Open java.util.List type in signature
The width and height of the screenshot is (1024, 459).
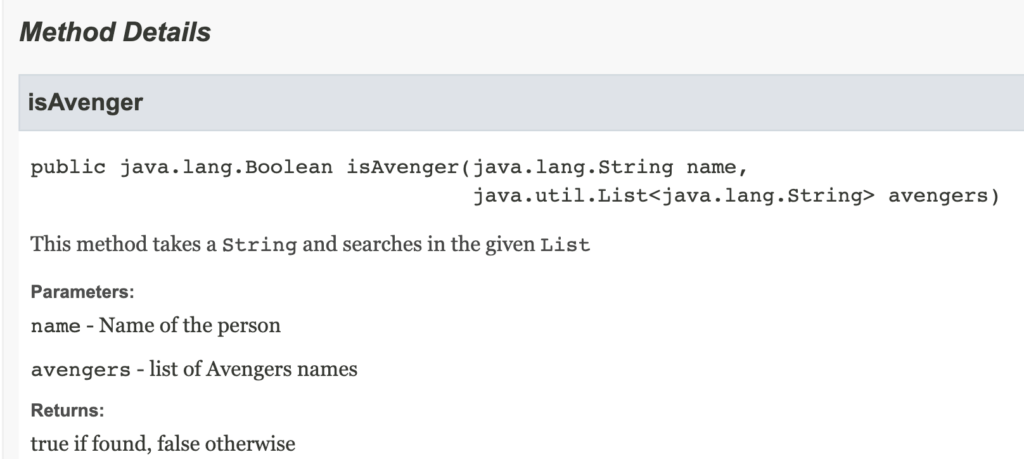point(560,196)
